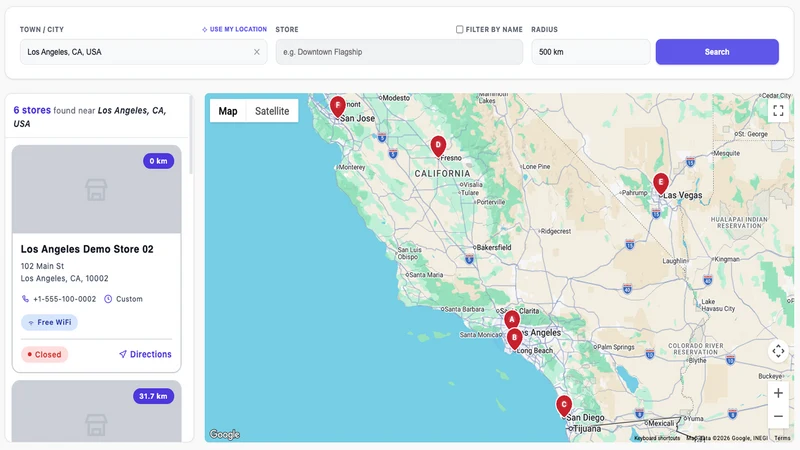Click map marker B near Long Beach

click(514, 338)
